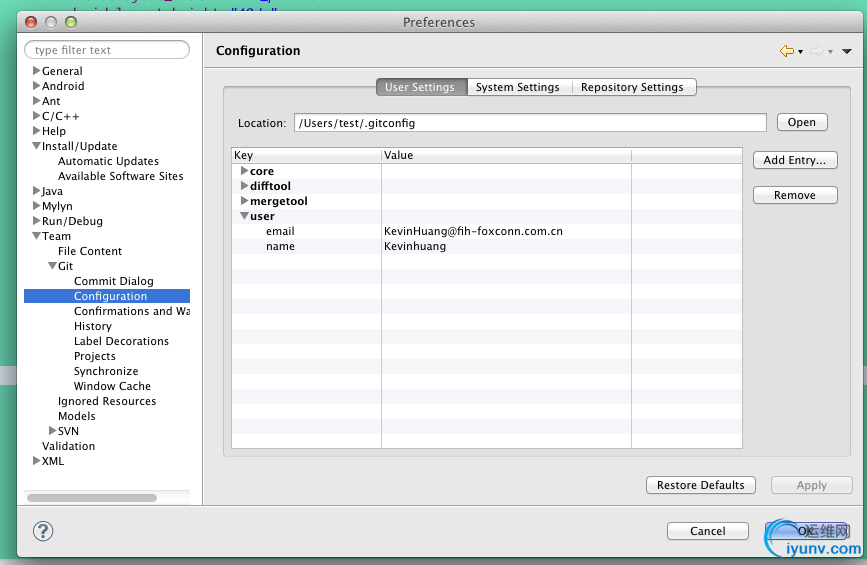Select Available Software Sites page
867x565 pixels.
121,176
